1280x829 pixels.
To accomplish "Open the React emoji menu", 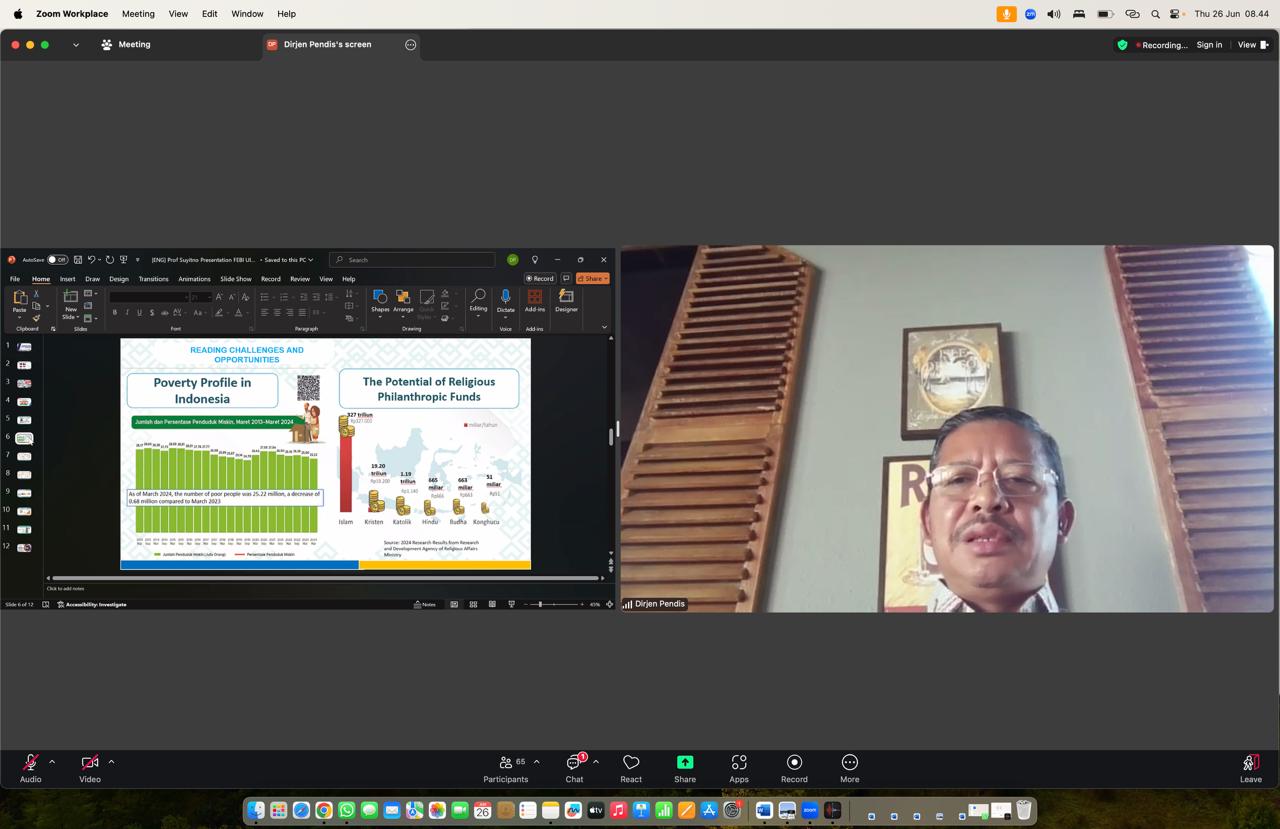I will [631, 768].
